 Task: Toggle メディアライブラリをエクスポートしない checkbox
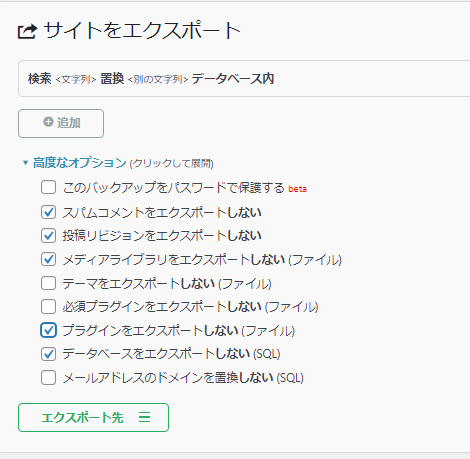pos(48,259)
